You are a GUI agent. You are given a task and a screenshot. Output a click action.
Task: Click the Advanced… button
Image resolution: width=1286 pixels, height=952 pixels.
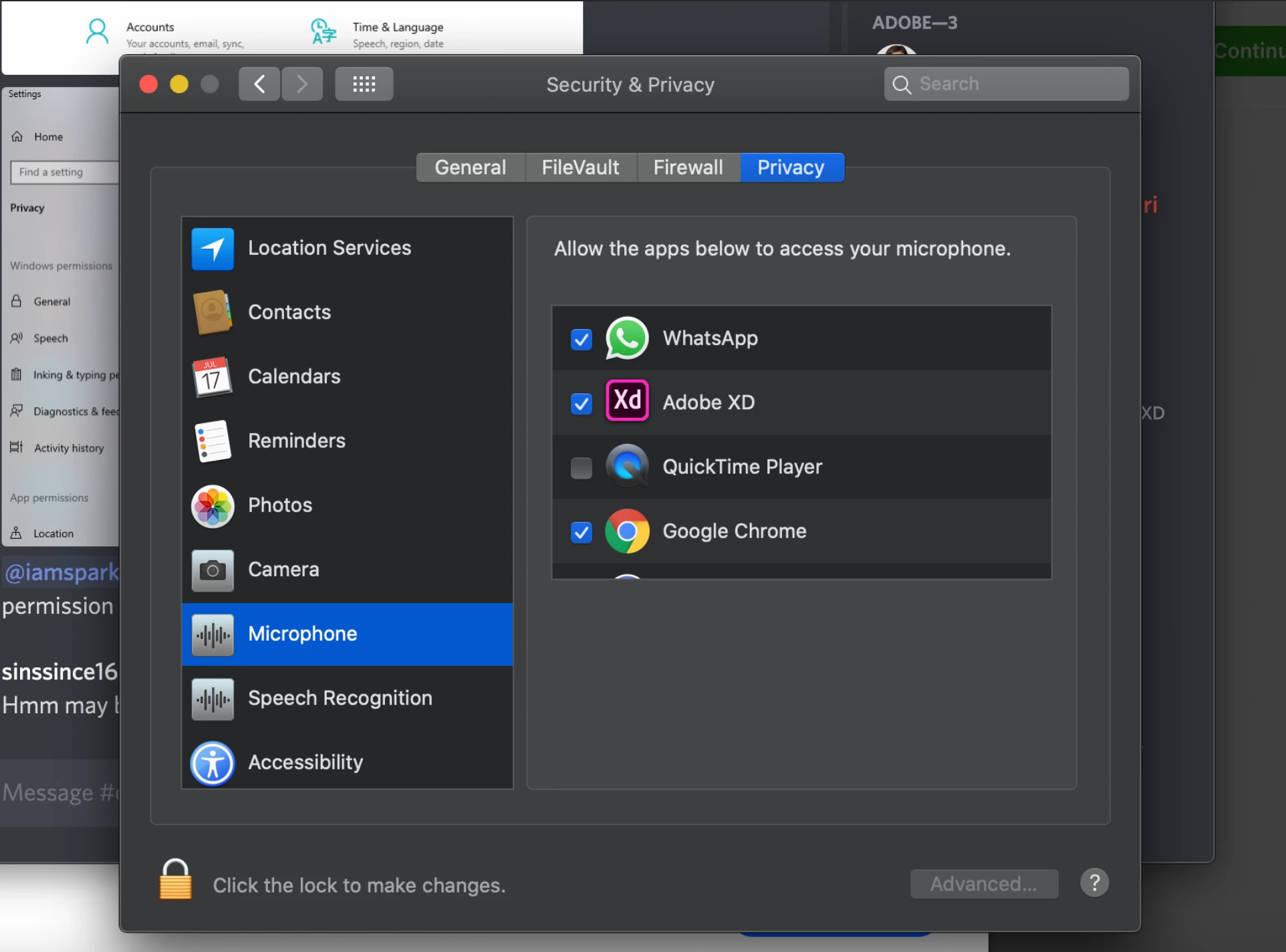pyautogui.click(x=983, y=884)
